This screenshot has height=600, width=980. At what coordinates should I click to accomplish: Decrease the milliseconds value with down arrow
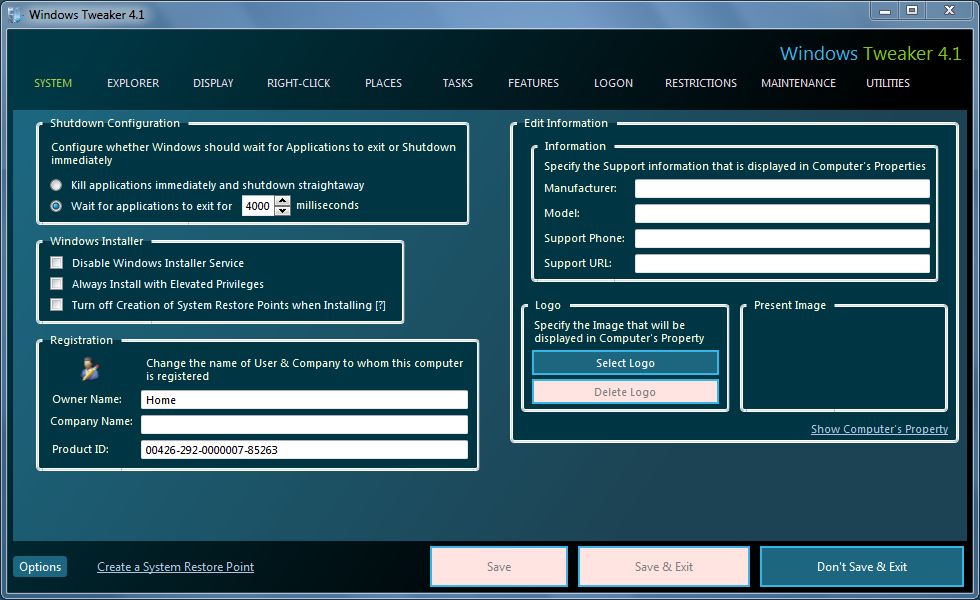[282, 211]
